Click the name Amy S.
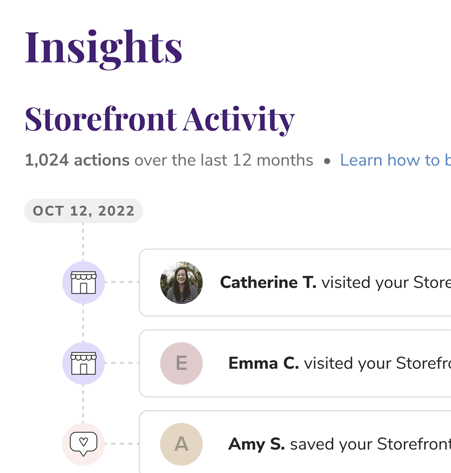The height and width of the screenshot is (473, 451). tap(256, 444)
